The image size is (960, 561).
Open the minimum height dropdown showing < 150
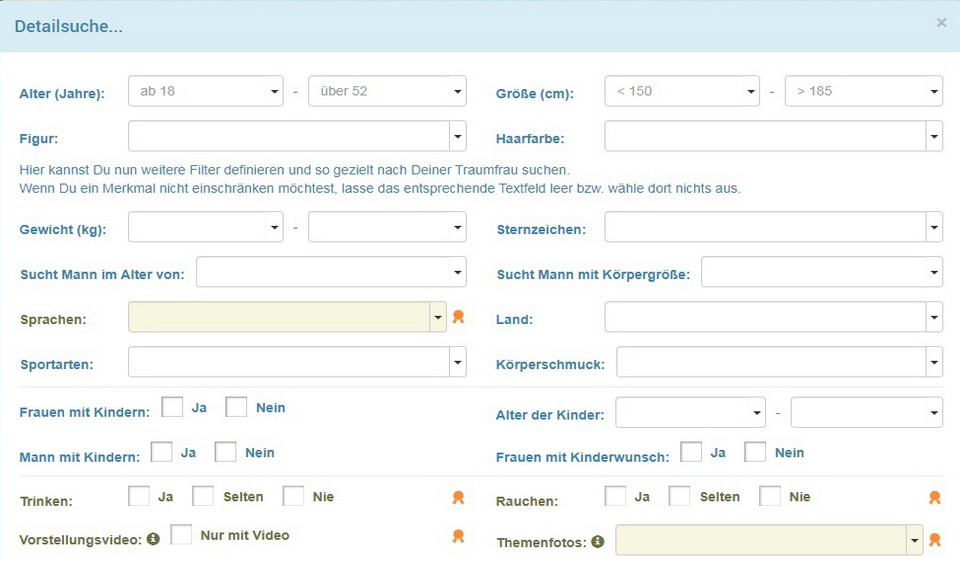coord(682,91)
